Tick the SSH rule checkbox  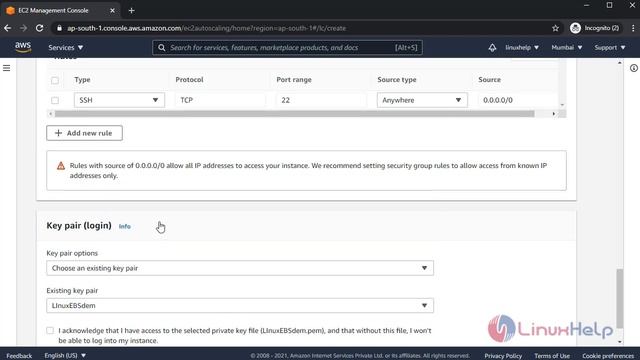click(x=55, y=100)
